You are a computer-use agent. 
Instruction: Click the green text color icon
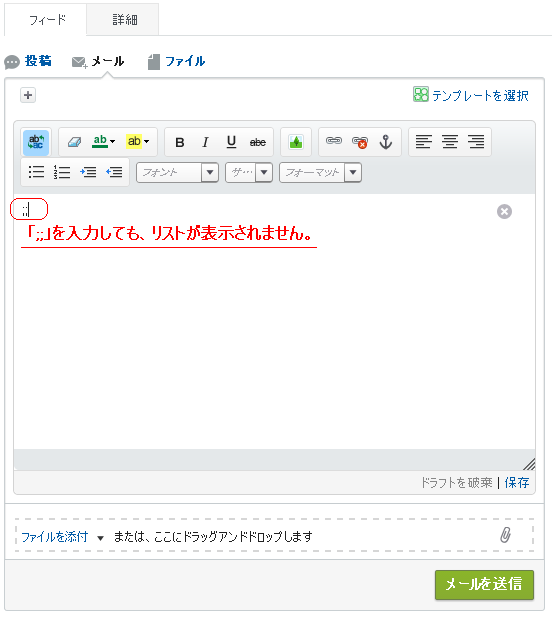click(x=100, y=141)
